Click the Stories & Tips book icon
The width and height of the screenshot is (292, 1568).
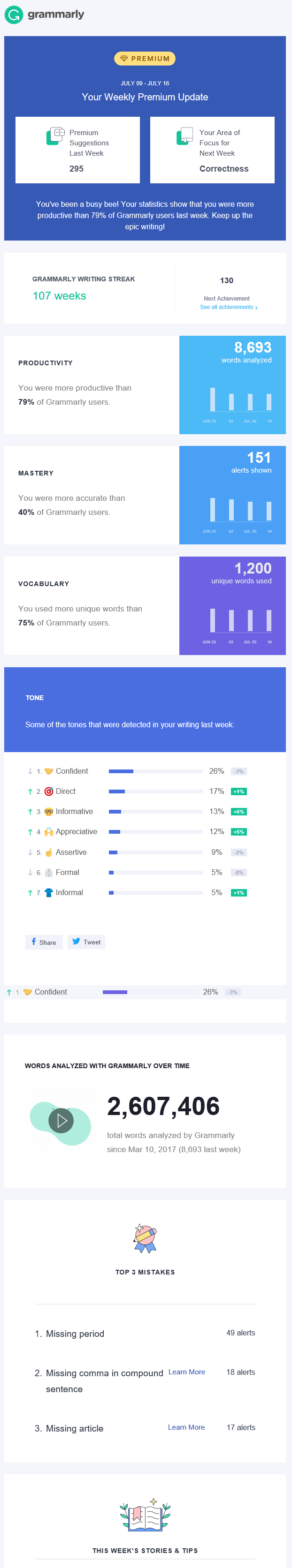point(145,1515)
